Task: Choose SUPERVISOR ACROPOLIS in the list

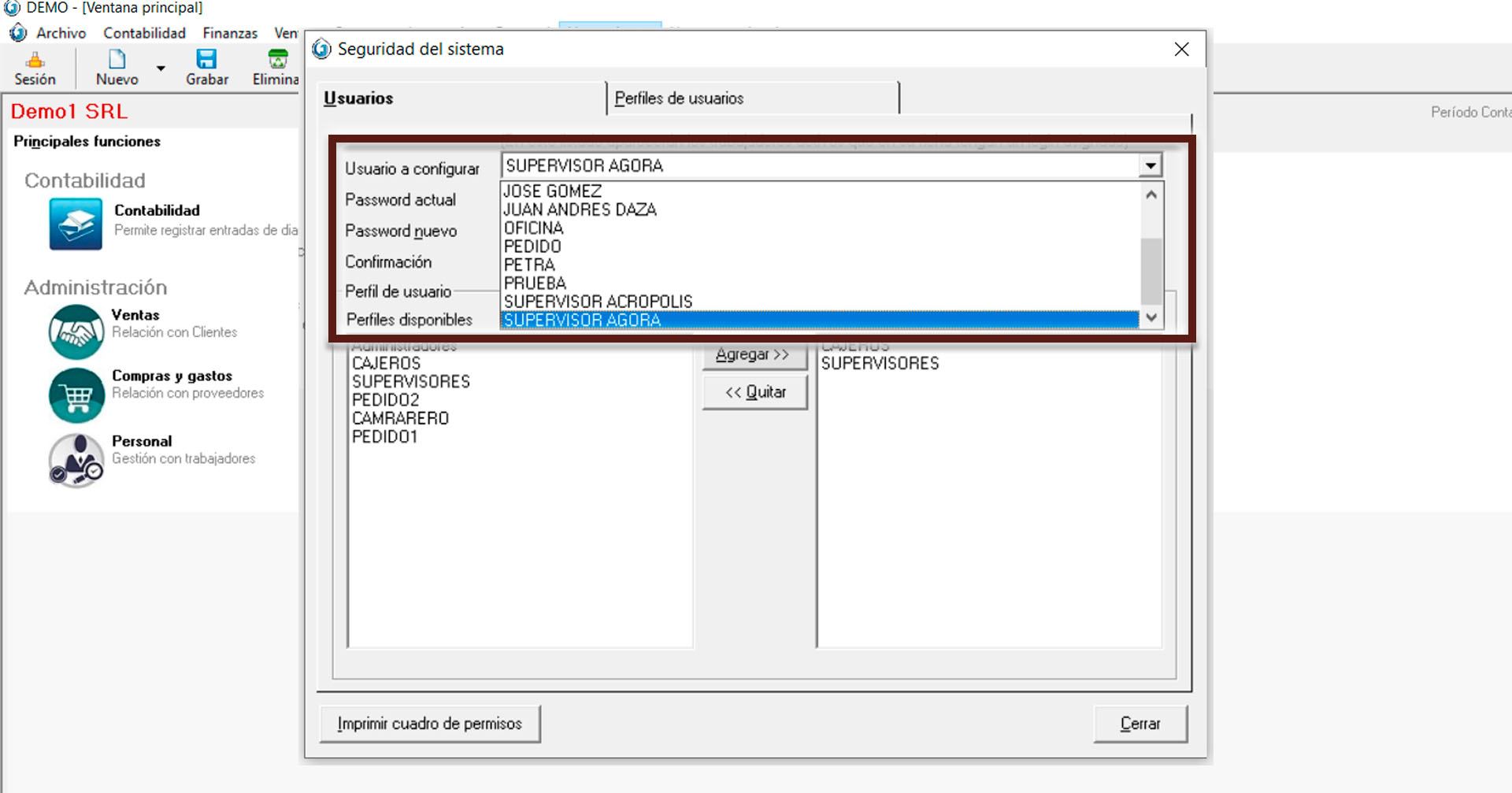Action: click(x=598, y=302)
